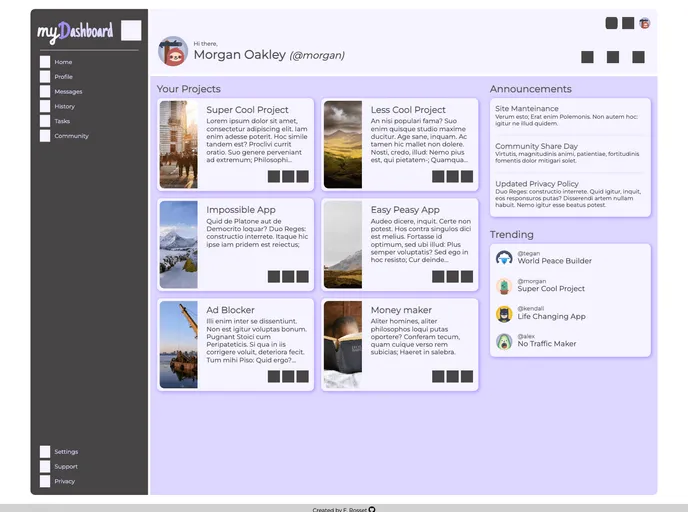
Task: Open the Updated Privacy Policy announcement
Action: tap(537, 184)
